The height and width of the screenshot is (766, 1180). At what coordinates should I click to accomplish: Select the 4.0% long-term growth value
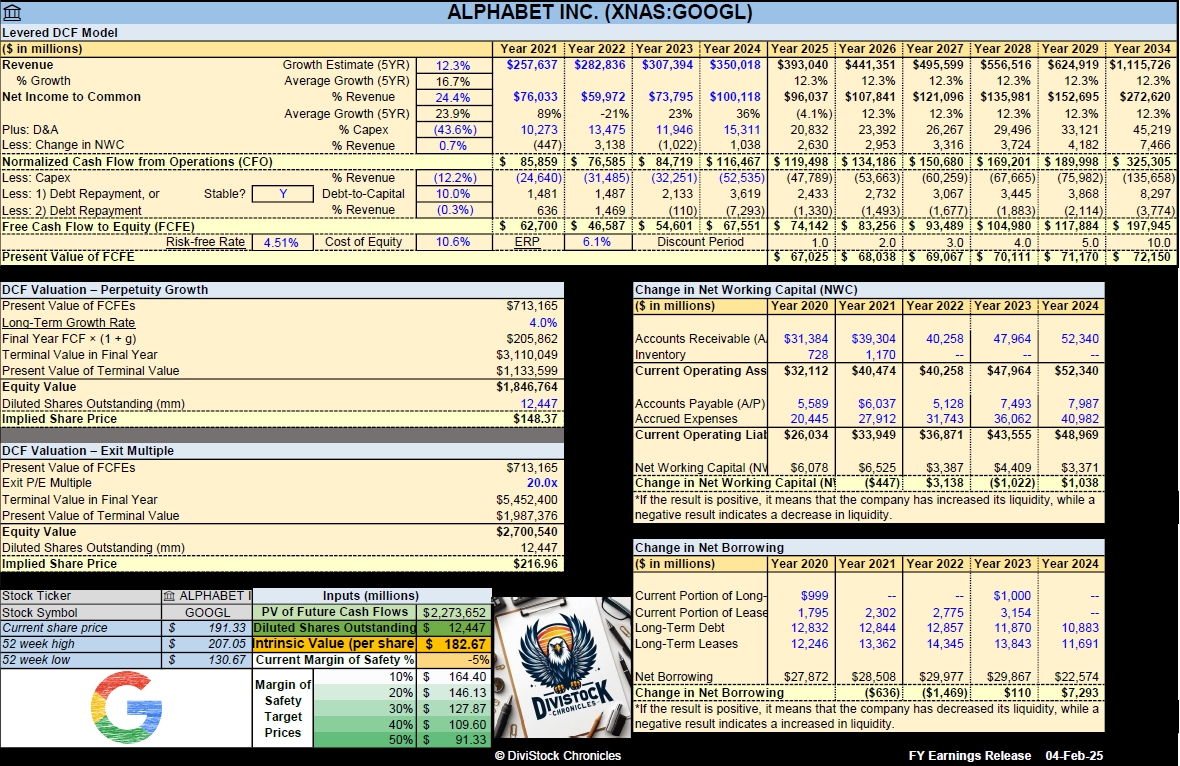point(543,322)
